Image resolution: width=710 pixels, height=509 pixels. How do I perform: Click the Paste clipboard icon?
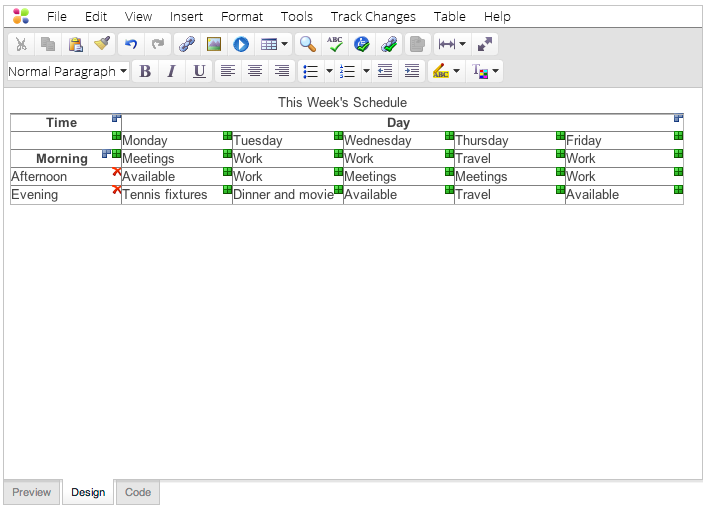[x=75, y=44]
